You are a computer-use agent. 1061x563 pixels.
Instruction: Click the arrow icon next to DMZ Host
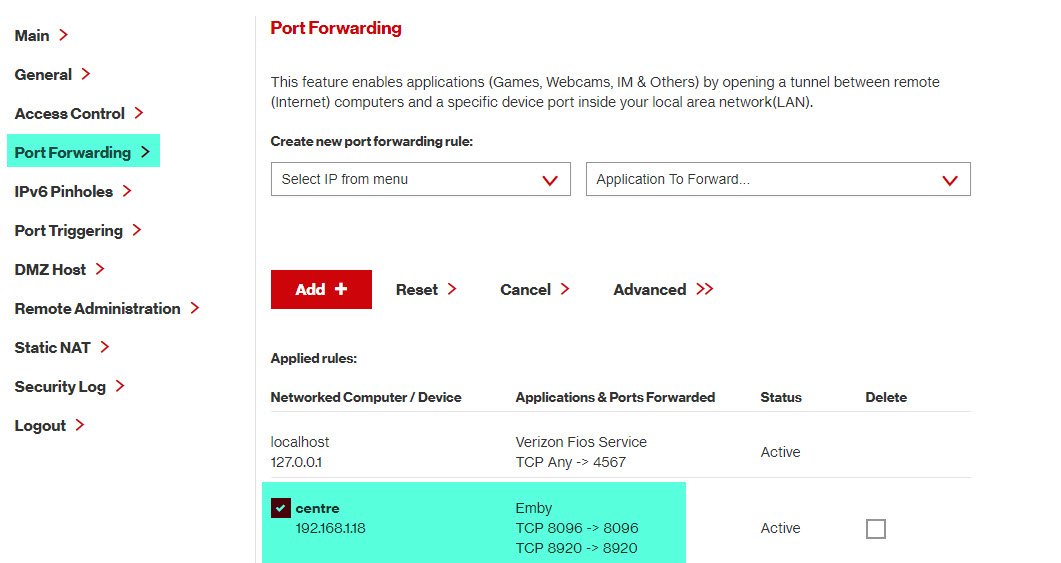click(100, 269)
